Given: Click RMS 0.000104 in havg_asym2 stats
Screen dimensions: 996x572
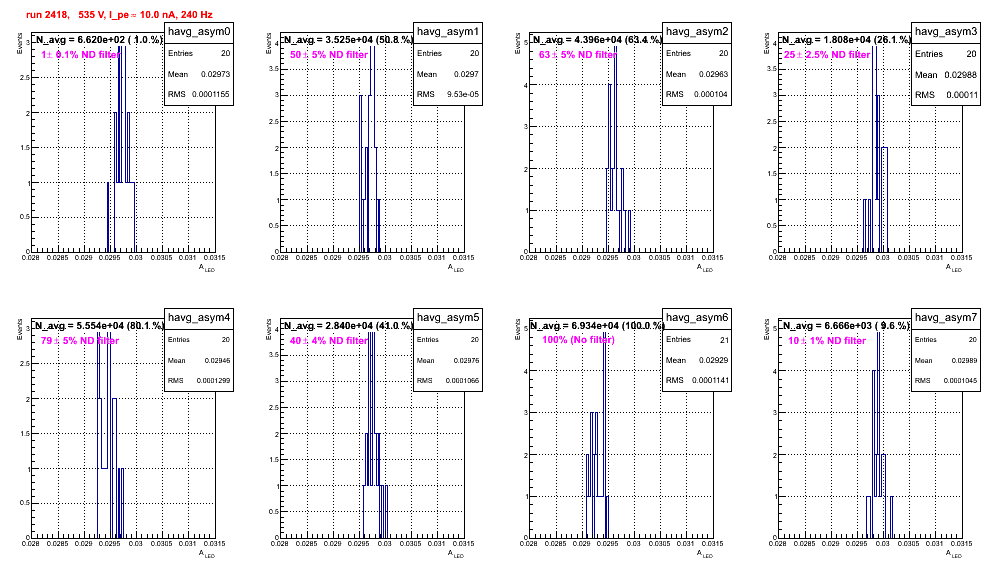Looking at the screenshot, I should point(697,94).
